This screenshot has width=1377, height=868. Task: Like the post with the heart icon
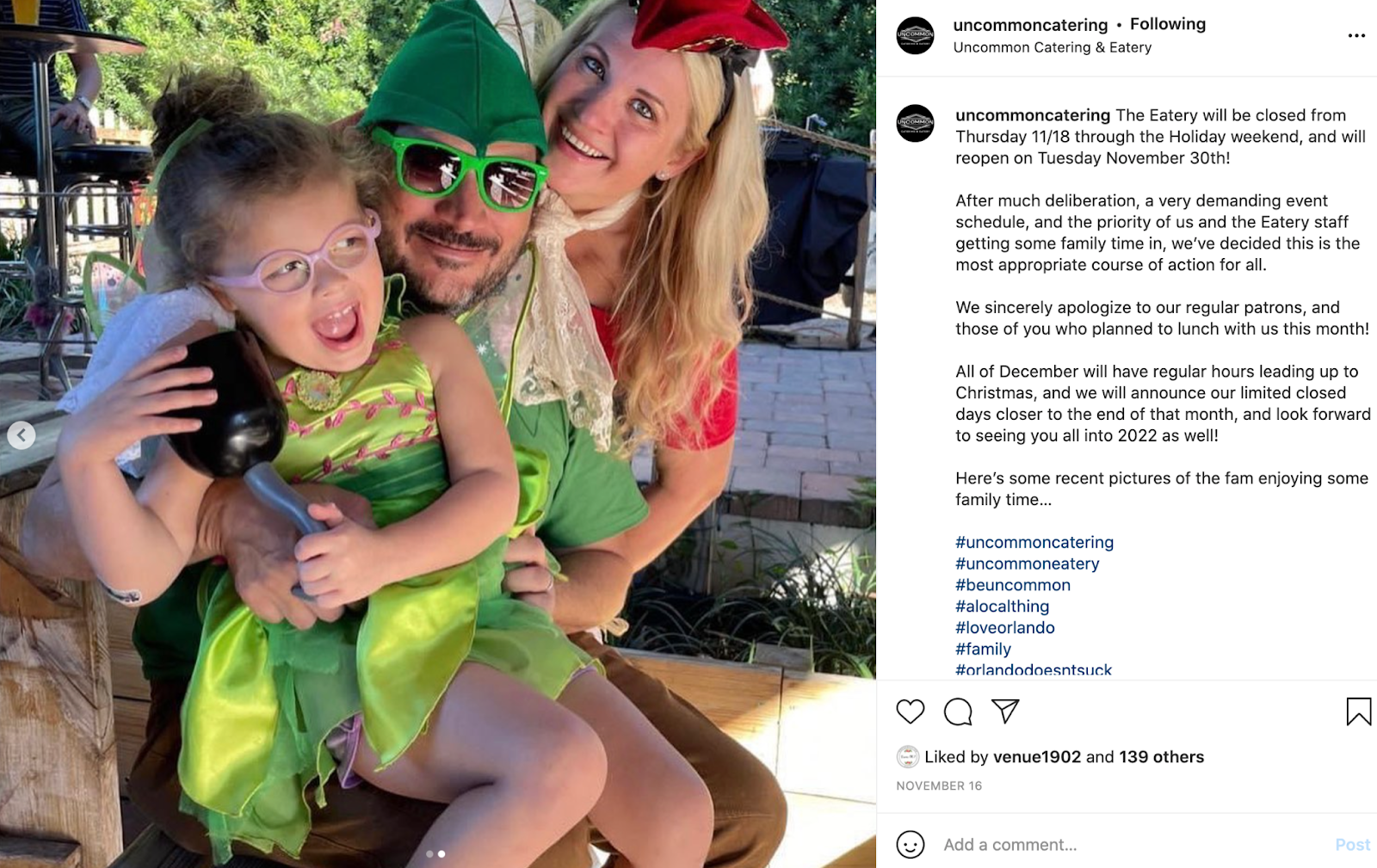[910, 711]
